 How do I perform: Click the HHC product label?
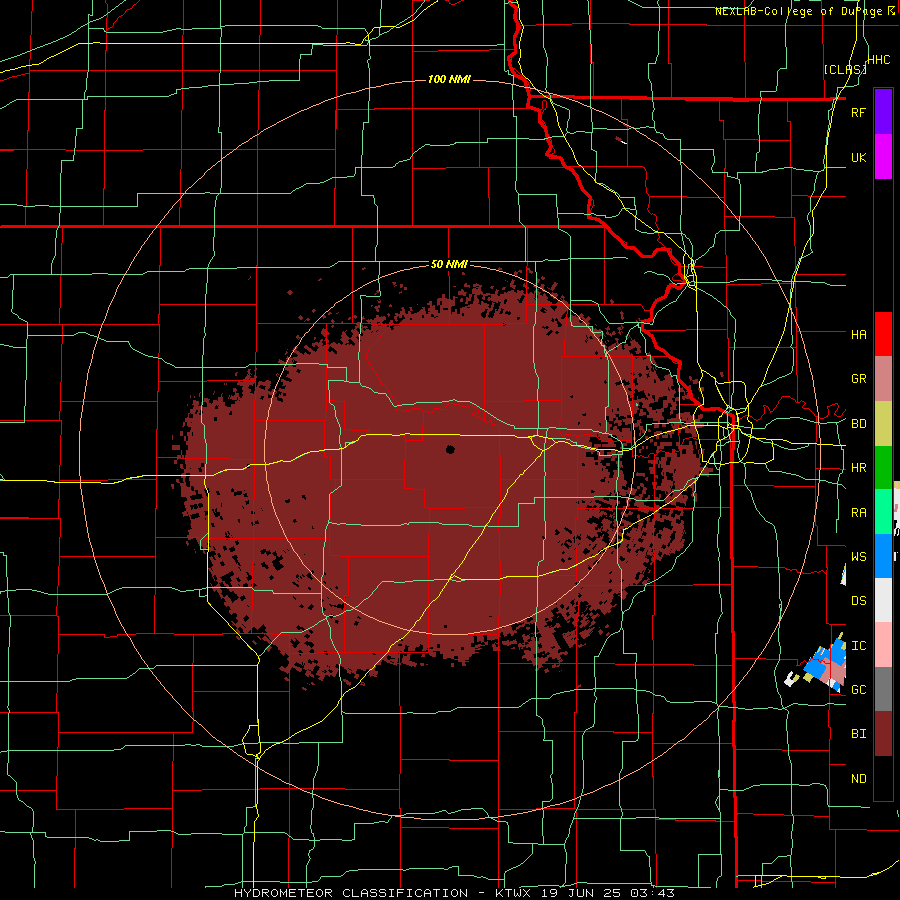coord(879,60)
